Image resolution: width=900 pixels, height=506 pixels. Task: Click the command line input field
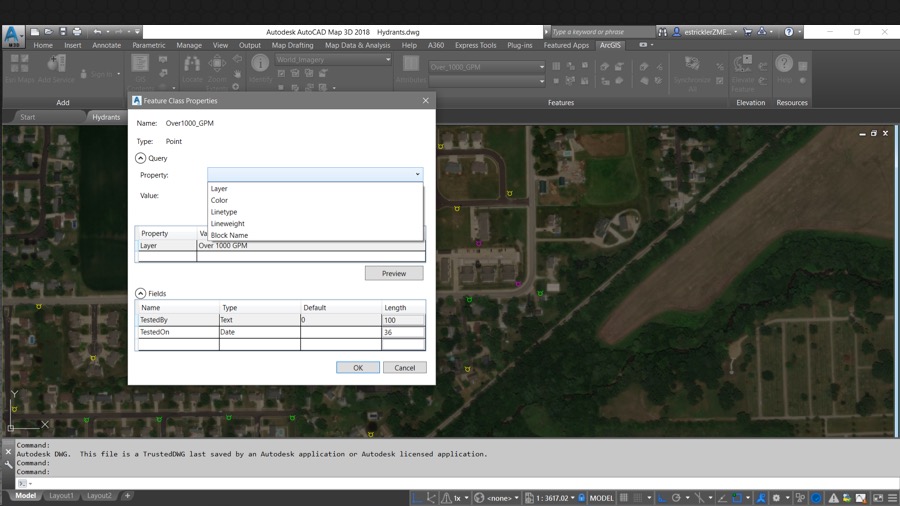pyautogui.click(x=459, y=484)
